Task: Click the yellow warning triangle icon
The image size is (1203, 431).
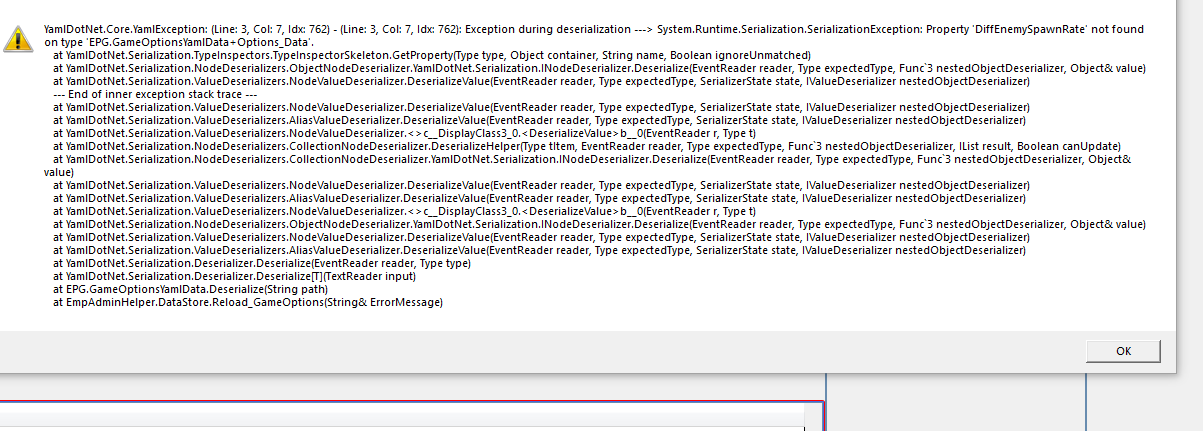Action: click(17, 39)
